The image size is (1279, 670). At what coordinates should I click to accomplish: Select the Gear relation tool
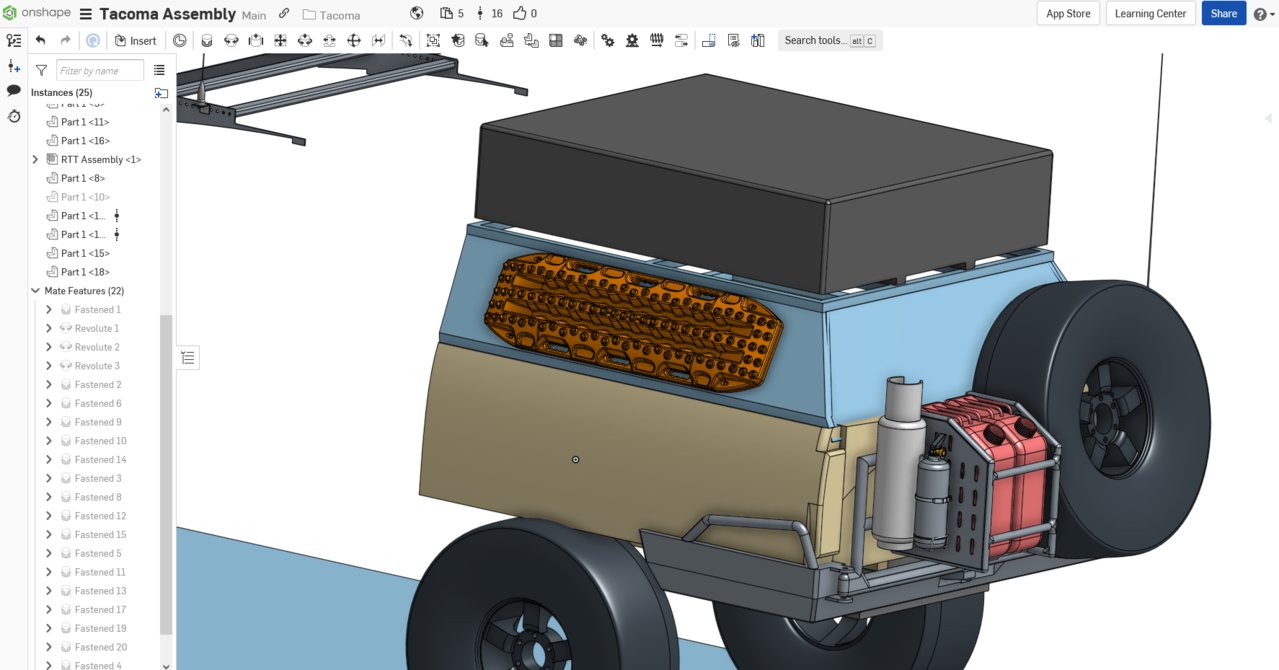coord(608,40)
